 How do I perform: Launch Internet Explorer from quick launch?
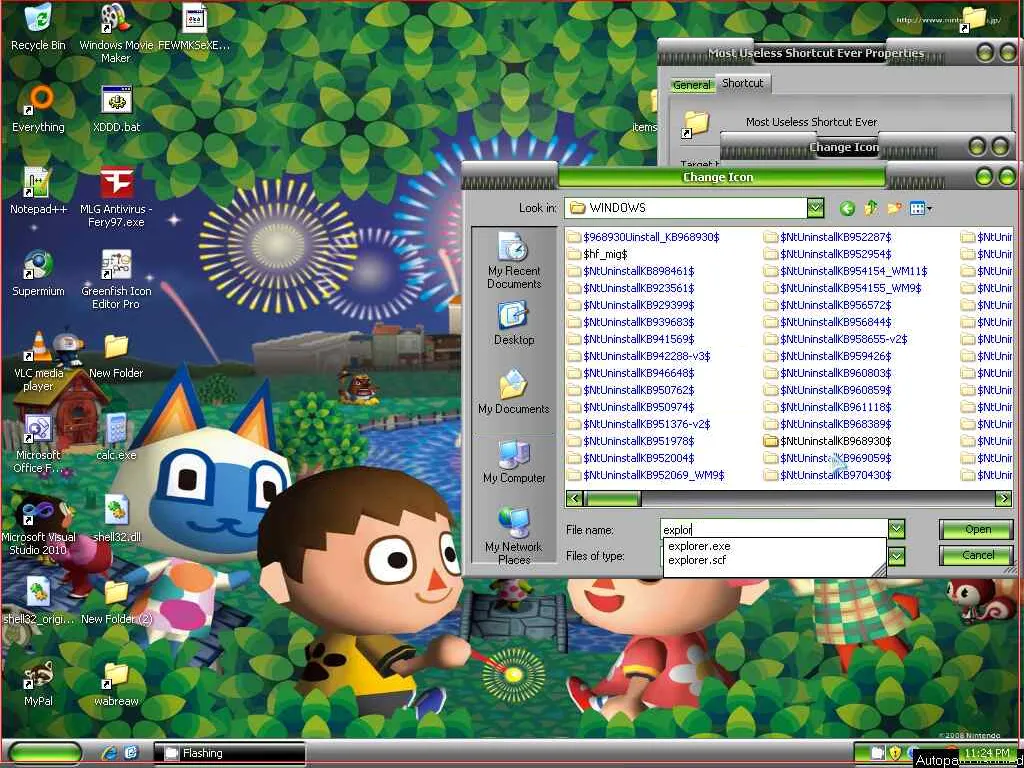pos(109,753)
